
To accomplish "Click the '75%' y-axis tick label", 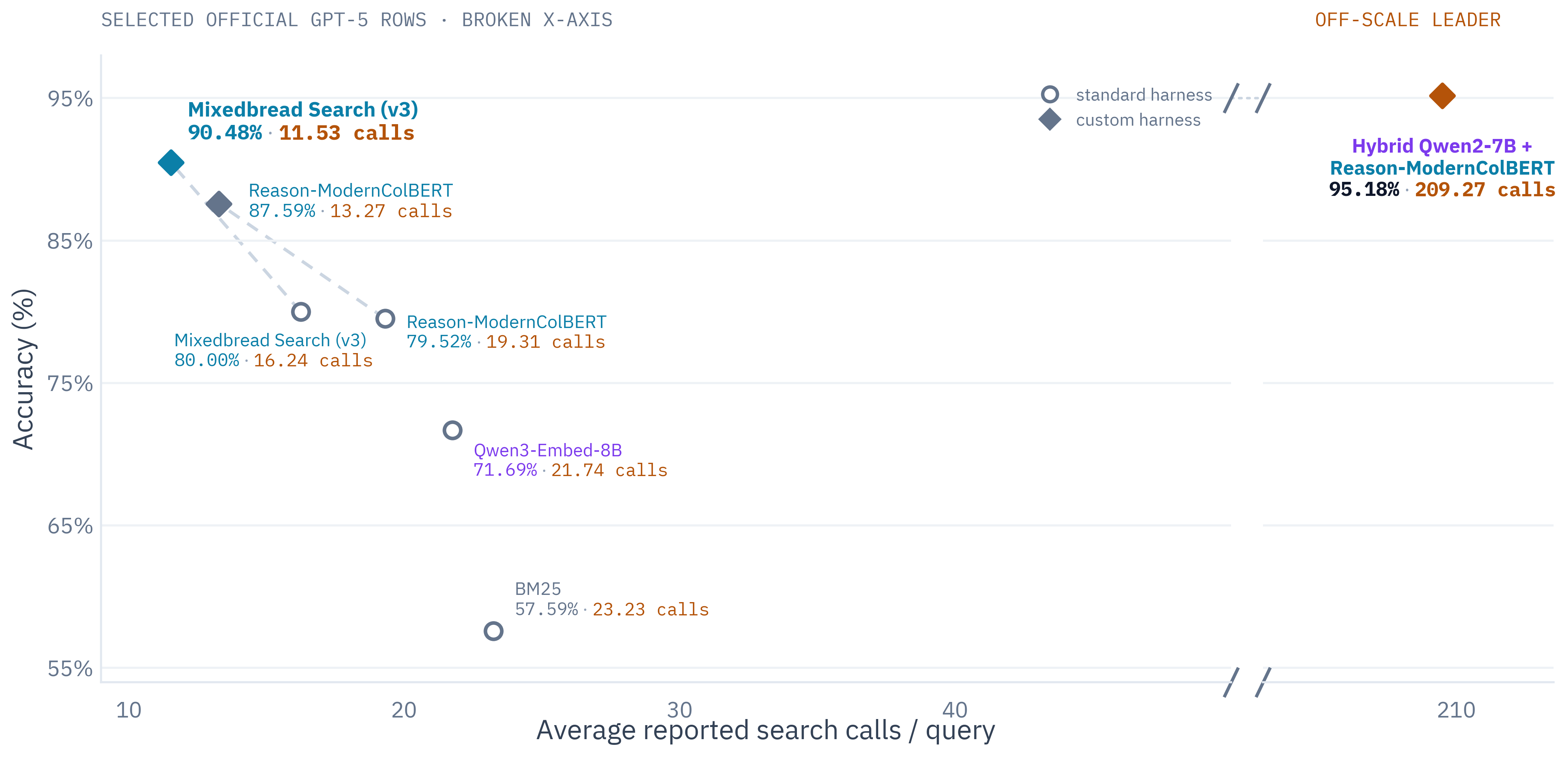I will 70,383.
